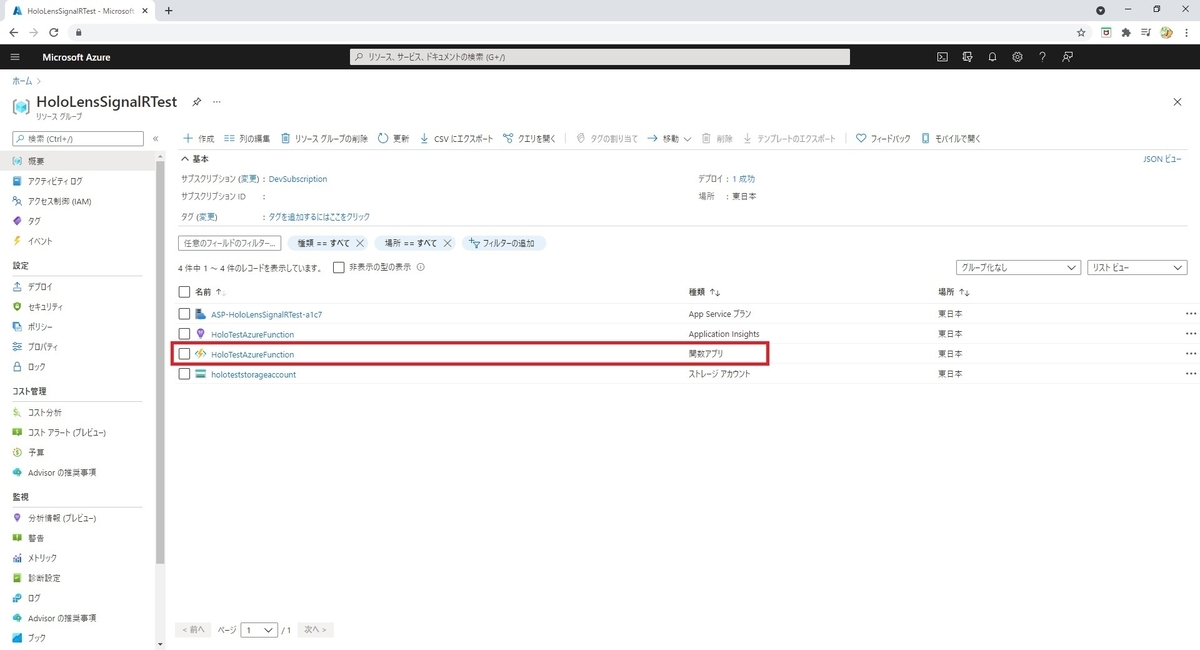Toggle the select-all checkbox in header
This screenshot has width=1200, height=650.
coord(184,292)
